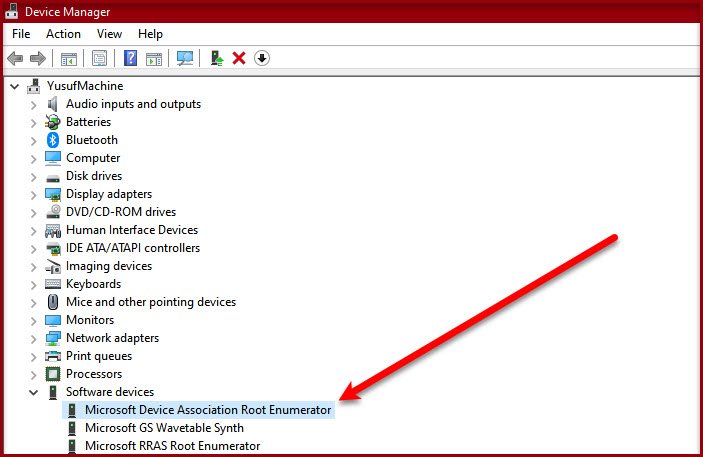Expand the Processors chevron

[34, 374]
